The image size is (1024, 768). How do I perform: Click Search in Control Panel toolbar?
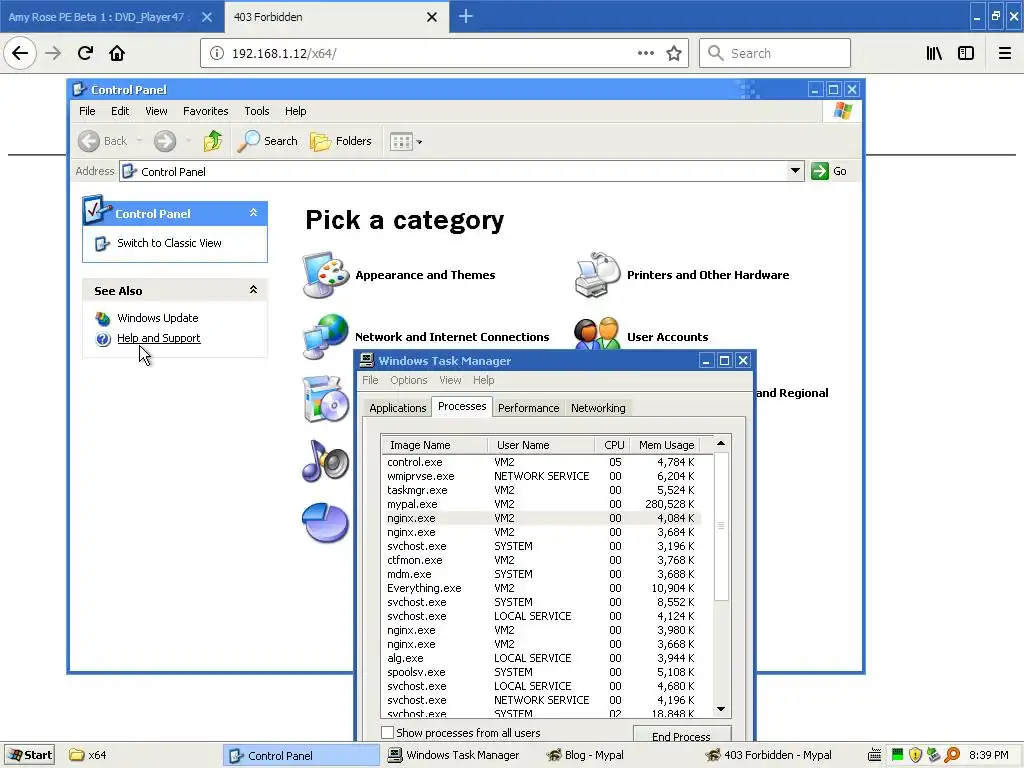(267, 141)
